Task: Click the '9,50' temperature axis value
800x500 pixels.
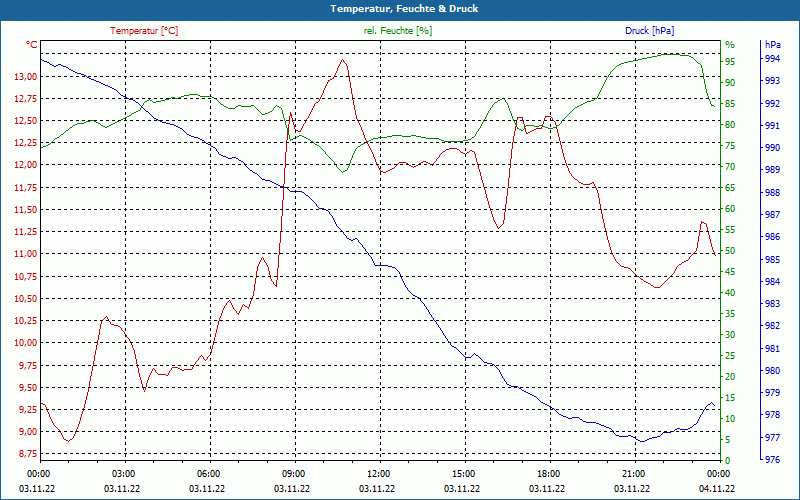Action: coord(28,387)
